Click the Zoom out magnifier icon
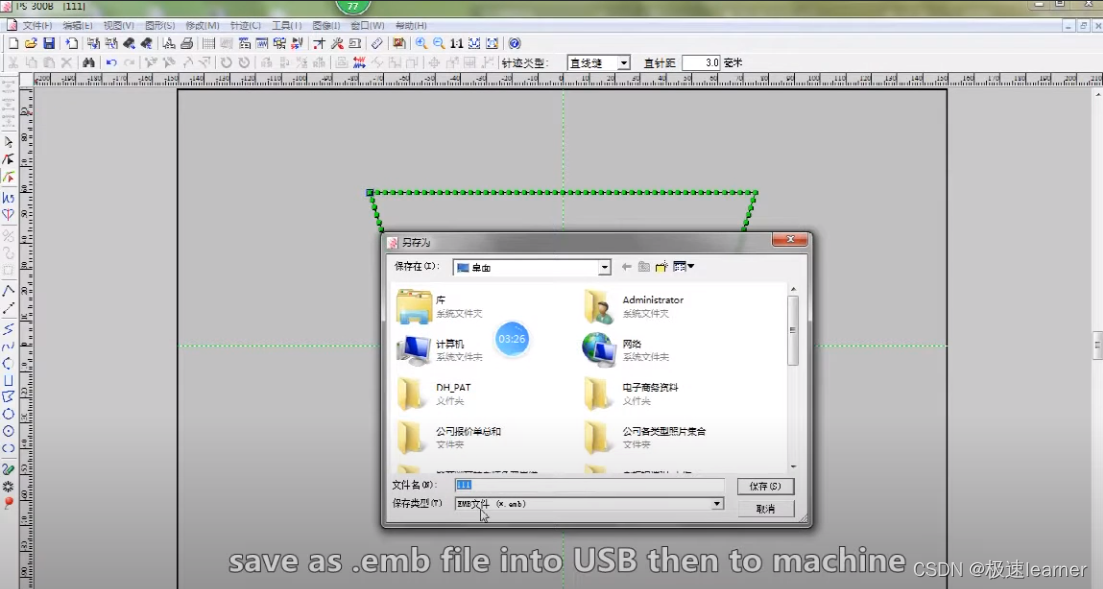1103x589 pixels. 439,44
